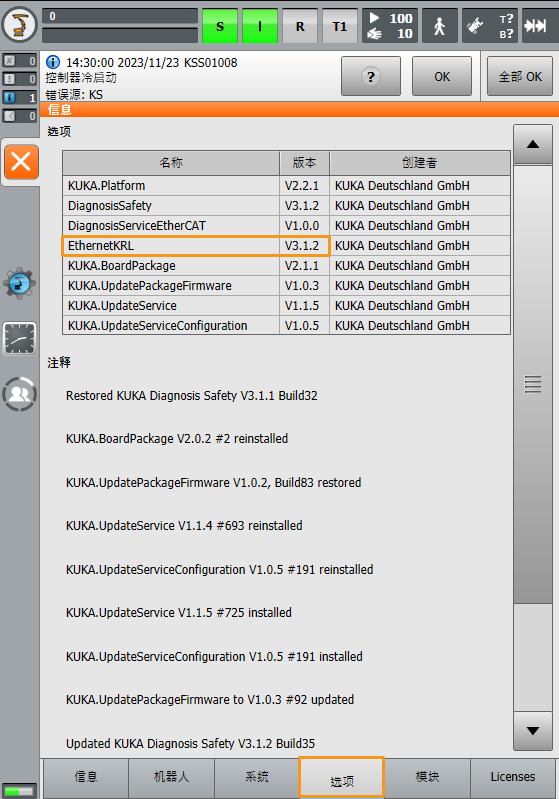Viewport: 559px width, 799px height.
Task: Open the KUKA robot main menu
Action: [x=19, y=24]
